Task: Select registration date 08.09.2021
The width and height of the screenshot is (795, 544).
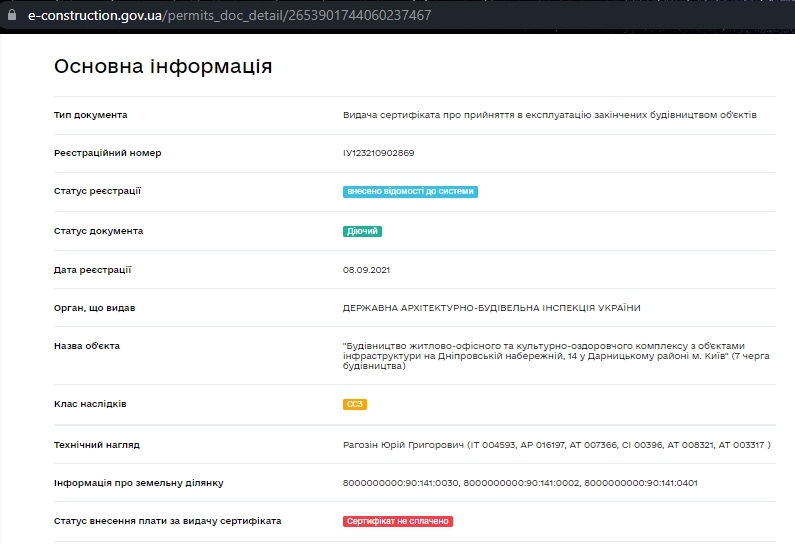Action: 366,270
